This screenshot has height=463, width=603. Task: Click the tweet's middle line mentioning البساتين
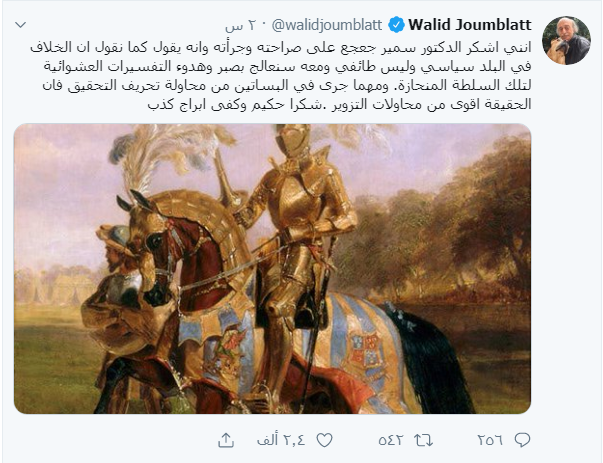[x=287, y=85]
